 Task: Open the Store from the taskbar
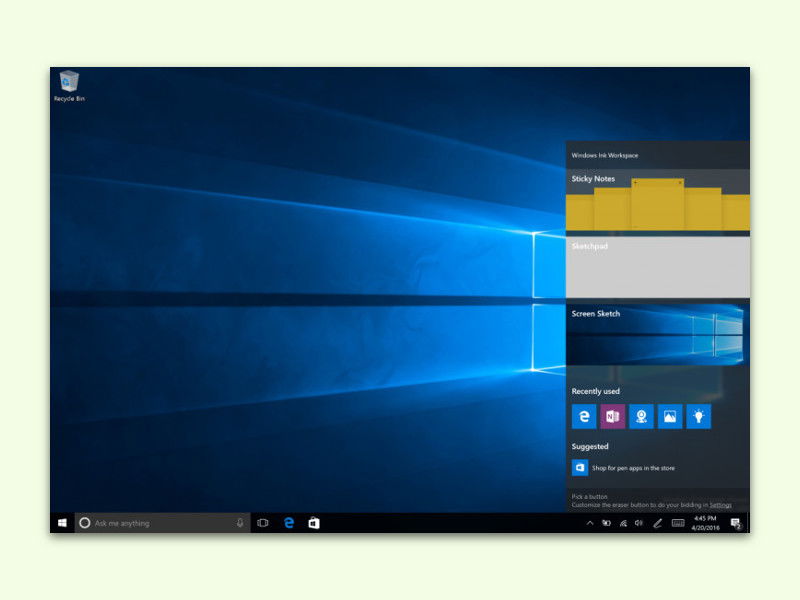(x=314, y=523)
